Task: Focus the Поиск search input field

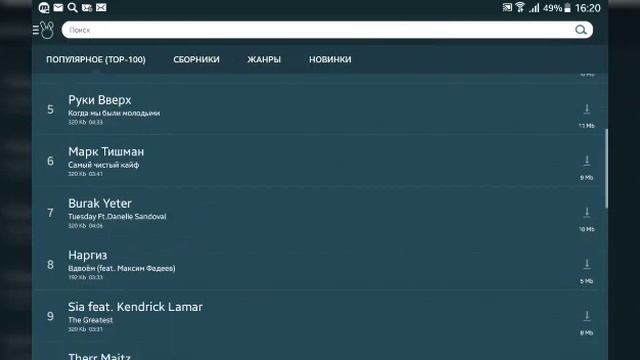Action: [x=327, y=30]
